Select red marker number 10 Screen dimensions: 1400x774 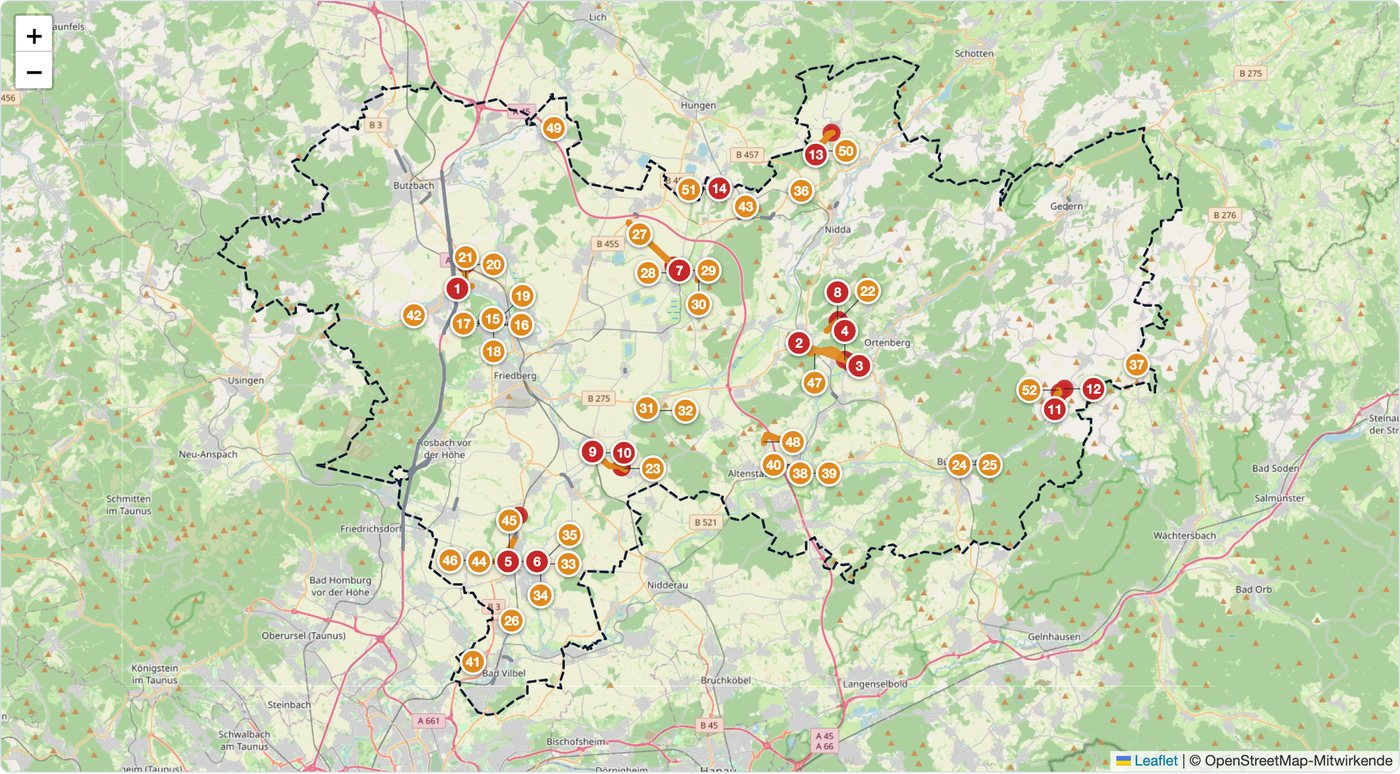(623, 452)
